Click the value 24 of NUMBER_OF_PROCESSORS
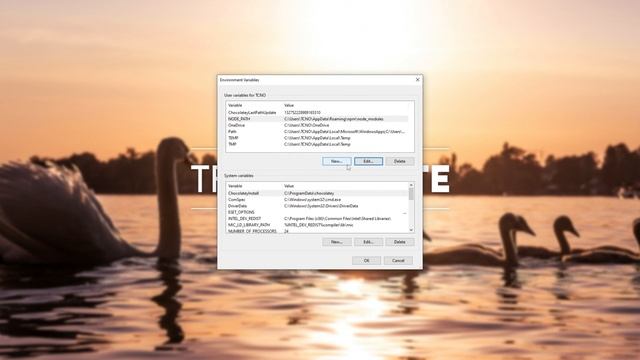This screenshot has width=640, height=360. [287, 231]
